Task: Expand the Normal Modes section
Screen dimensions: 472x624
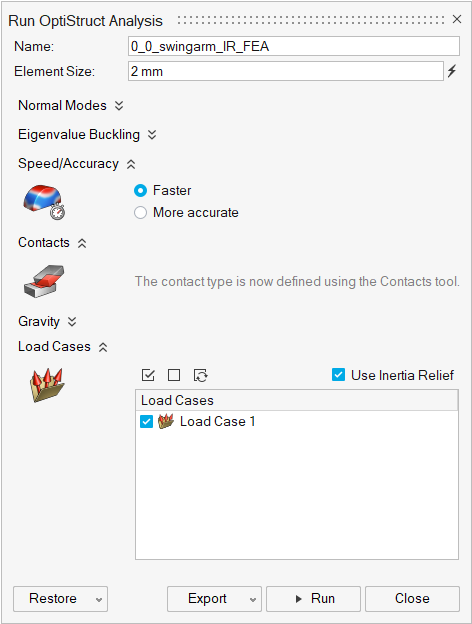Action: click(119, 106)
